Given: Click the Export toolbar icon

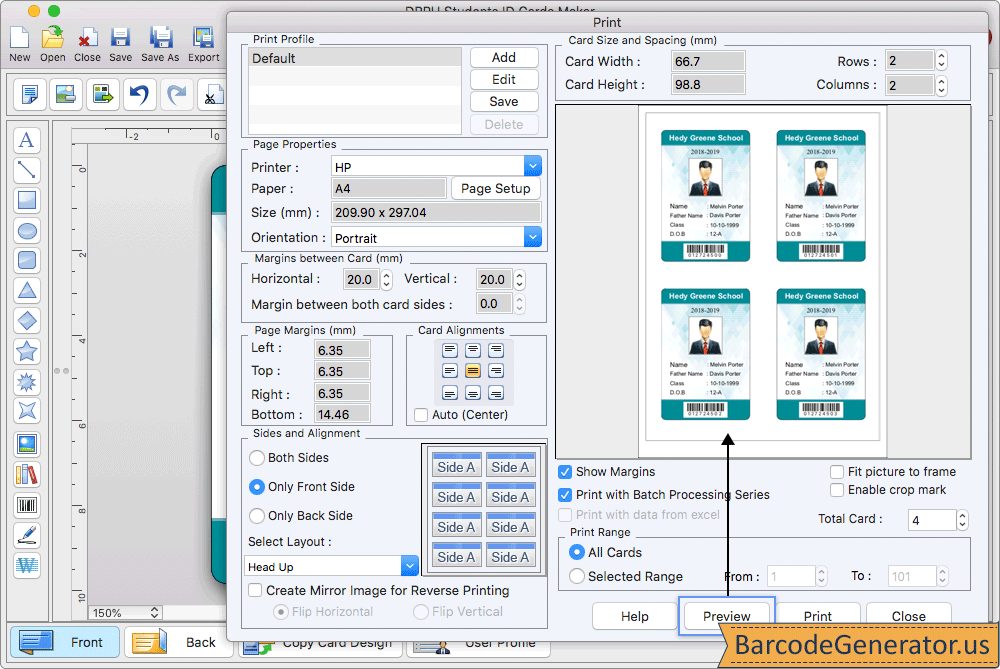Looking at the screenshot, I should point(203,38).
